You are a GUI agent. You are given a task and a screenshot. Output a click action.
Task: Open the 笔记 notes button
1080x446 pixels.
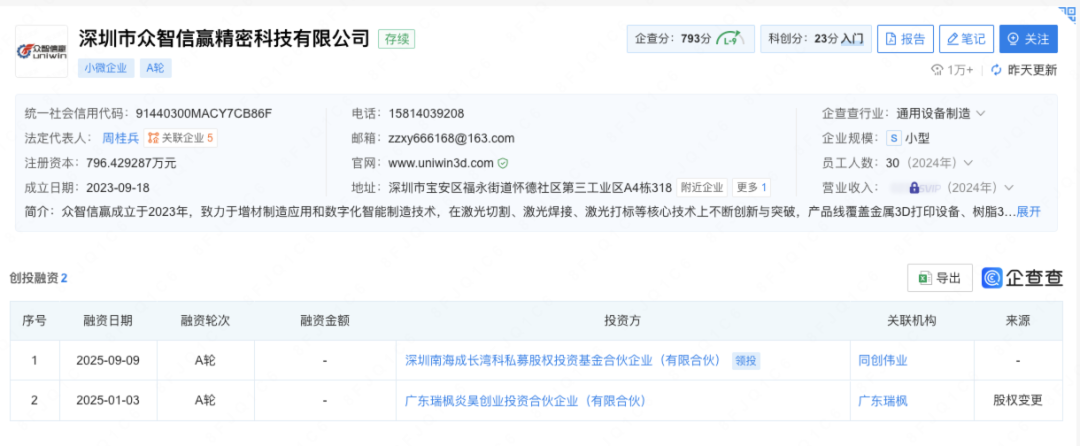coord(966,39)
